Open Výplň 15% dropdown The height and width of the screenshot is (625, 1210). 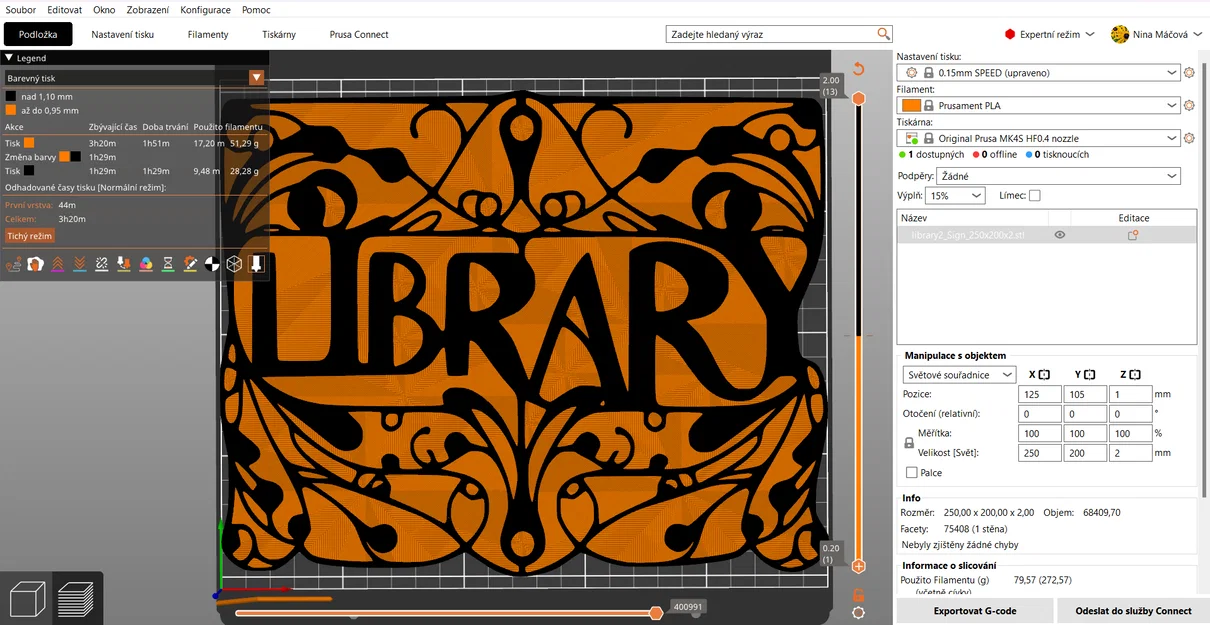[x=955, y=196]
